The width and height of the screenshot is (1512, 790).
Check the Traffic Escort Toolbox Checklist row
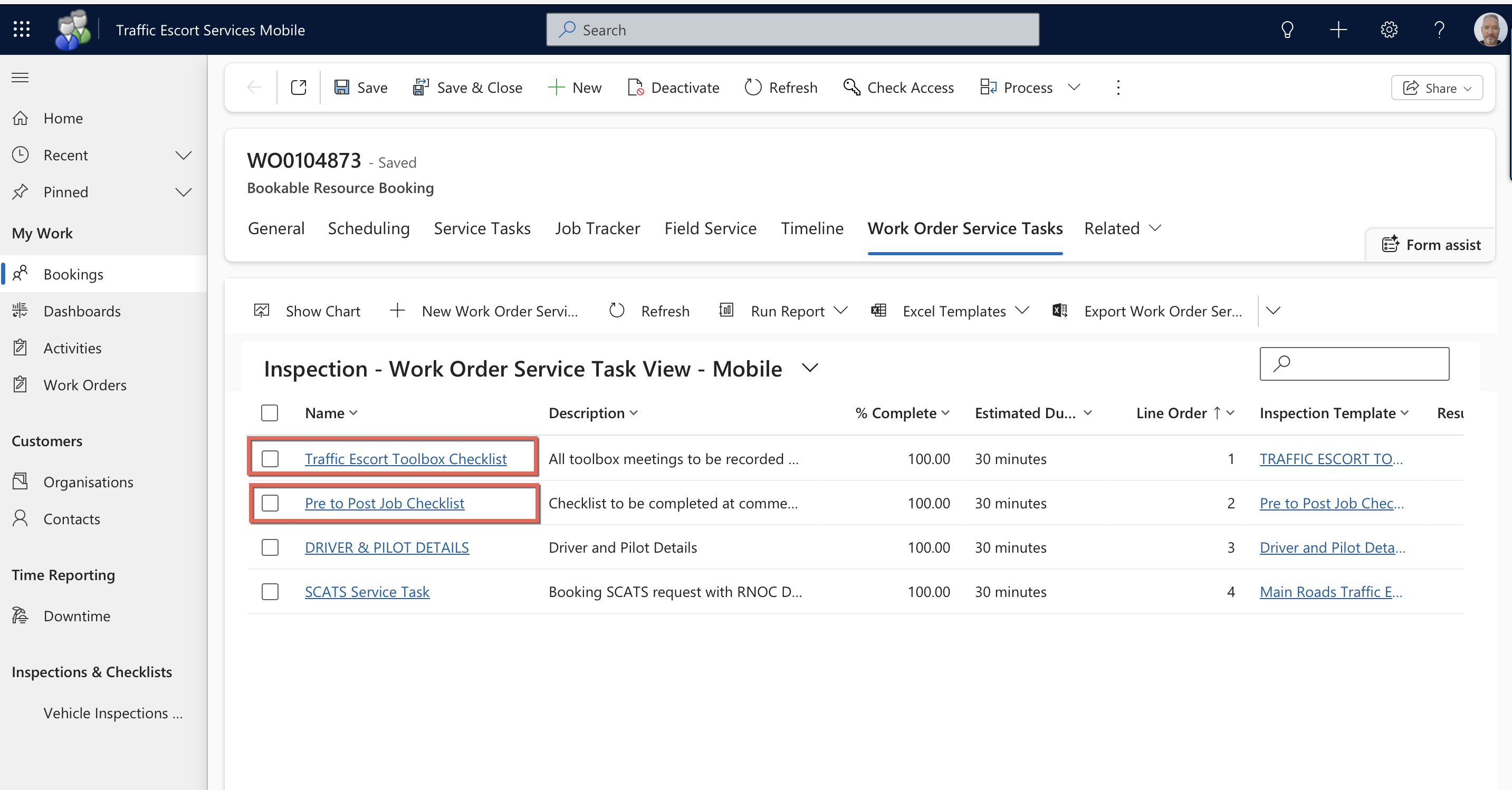270,458
